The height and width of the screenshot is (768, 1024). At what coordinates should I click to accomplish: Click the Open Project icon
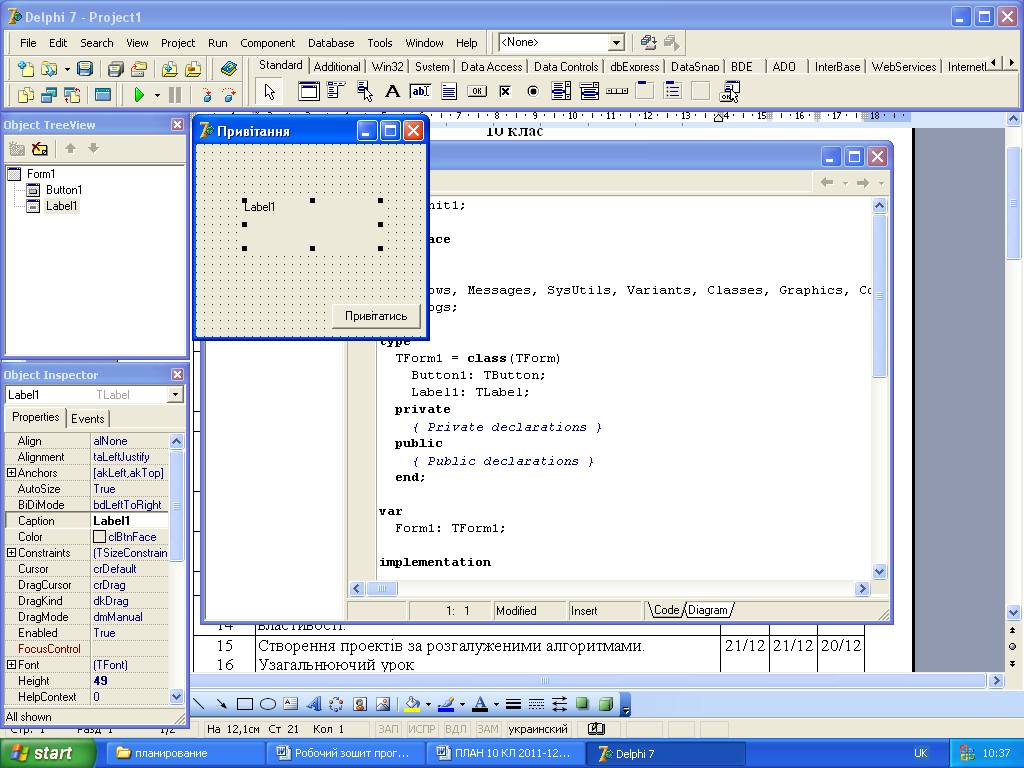coord(138,68)
